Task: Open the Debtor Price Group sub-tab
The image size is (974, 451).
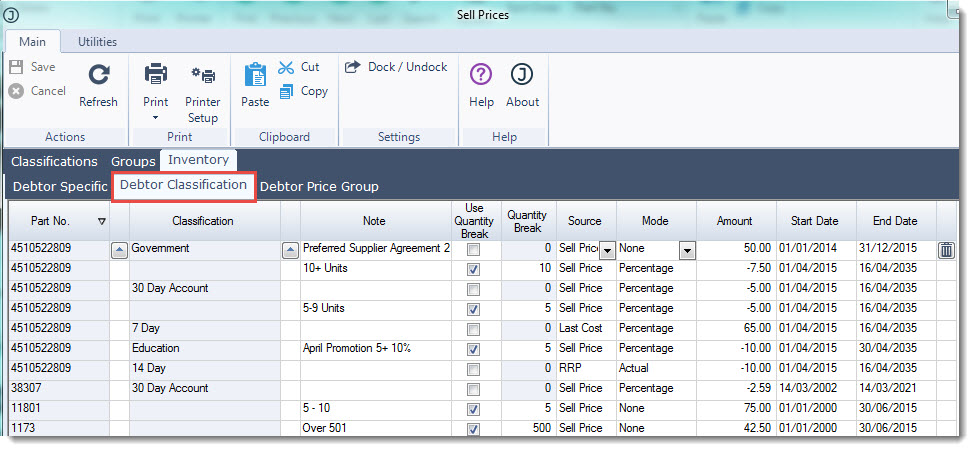Action: pos(319,186)
